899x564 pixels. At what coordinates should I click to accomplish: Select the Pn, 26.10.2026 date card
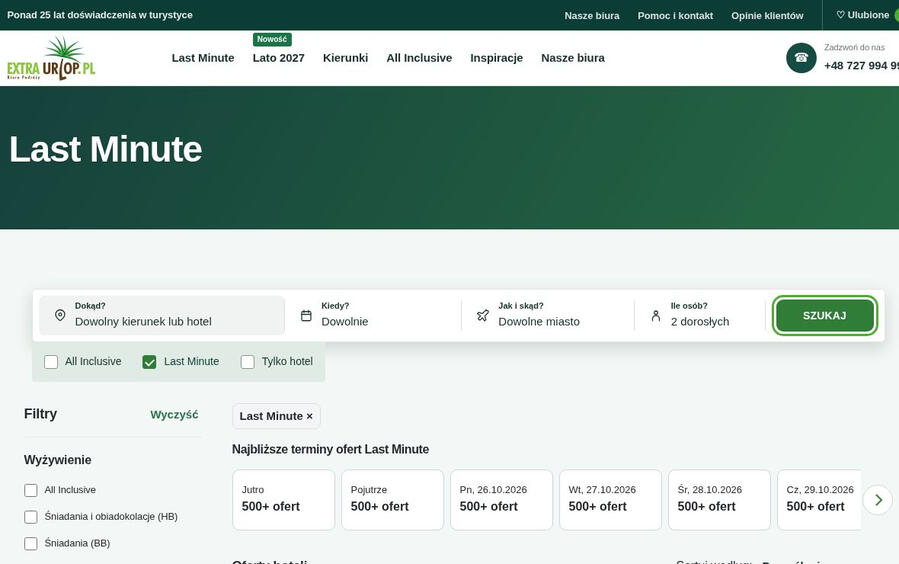[501, 500]
